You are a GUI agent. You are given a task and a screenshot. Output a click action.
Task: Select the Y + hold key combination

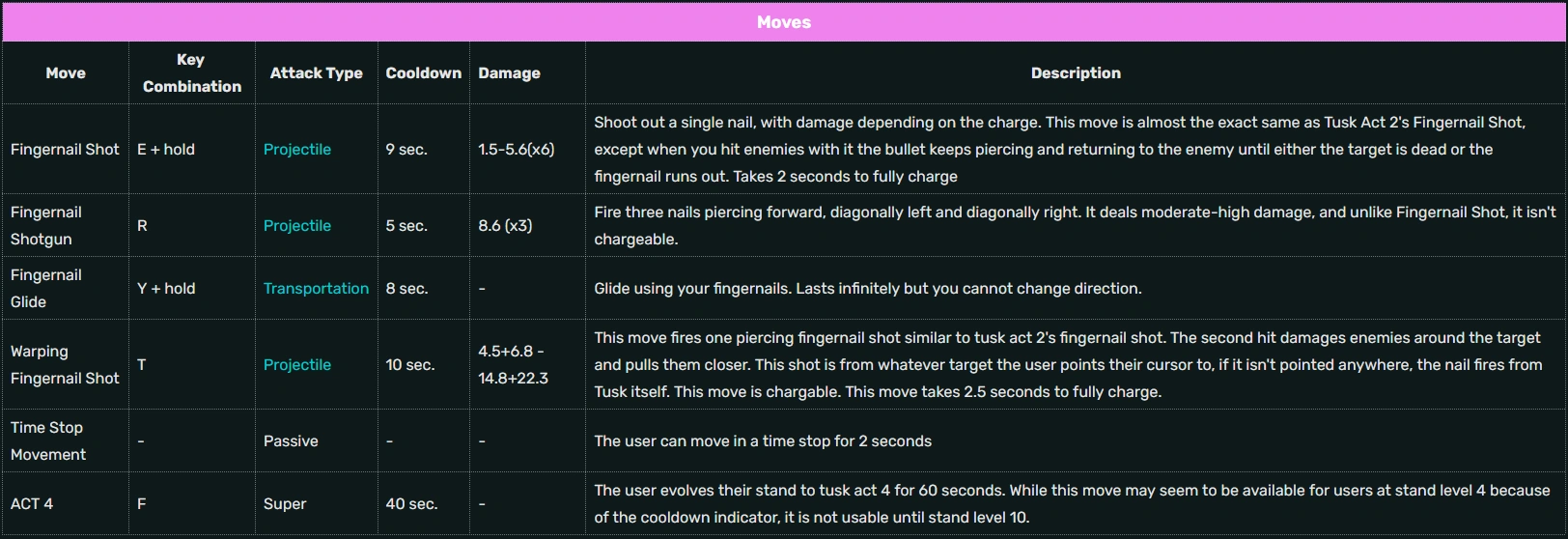coord(166,289)
